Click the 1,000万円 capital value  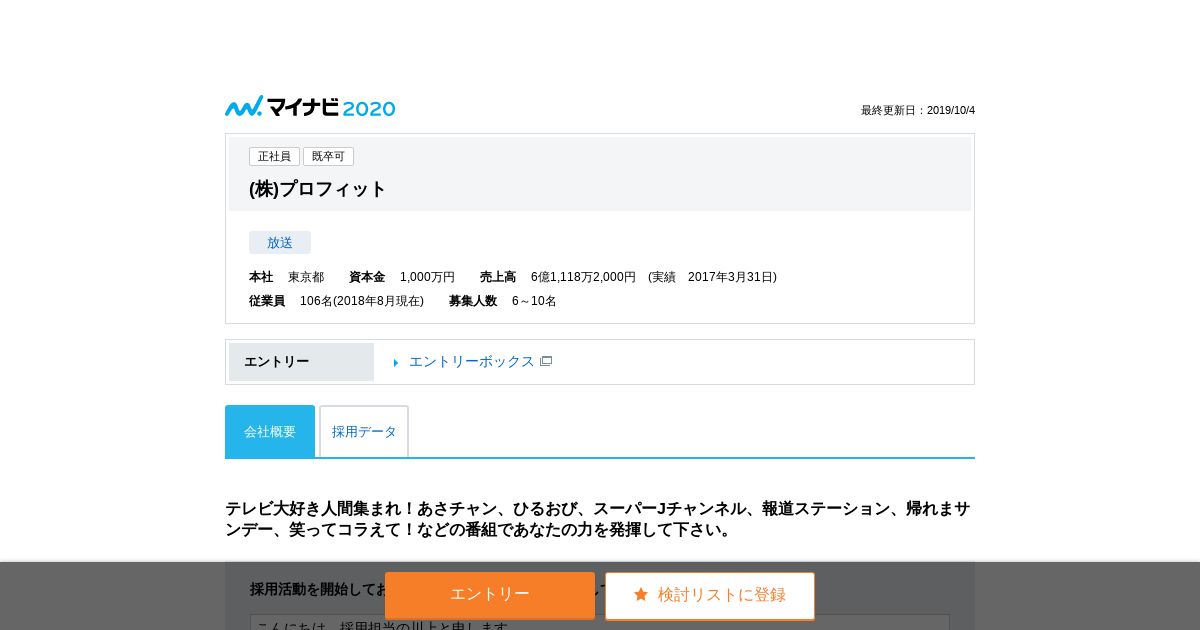[427, 277]
